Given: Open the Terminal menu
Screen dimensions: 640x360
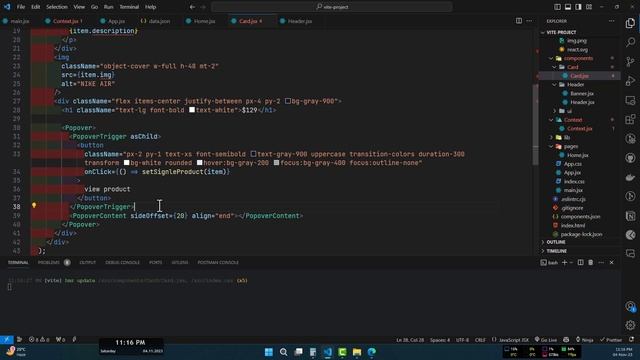Looking at the screenshot, I should 129,7.
